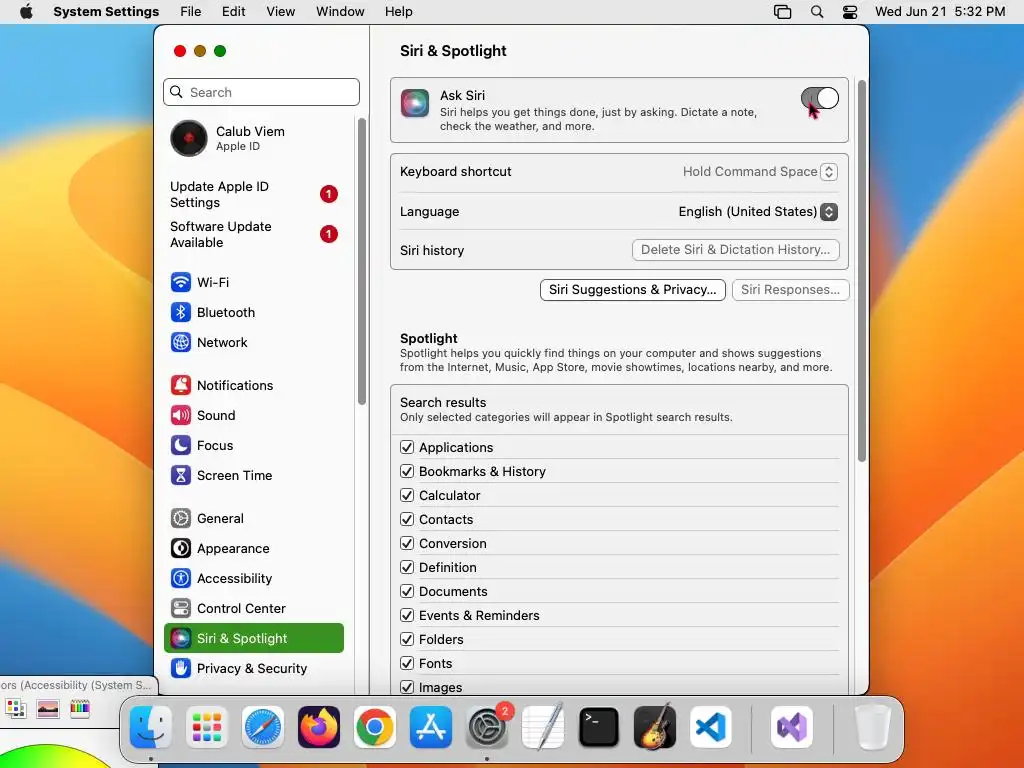This screenshot has height=768, width=1024.
Task: Launch Google Chrome from the Dock
Action: (x=375, y=727)
